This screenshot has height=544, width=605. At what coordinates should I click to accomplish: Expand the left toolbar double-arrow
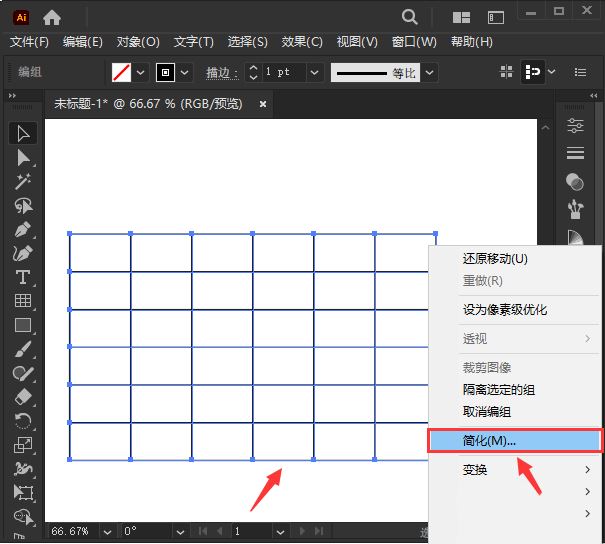[12, 95]
